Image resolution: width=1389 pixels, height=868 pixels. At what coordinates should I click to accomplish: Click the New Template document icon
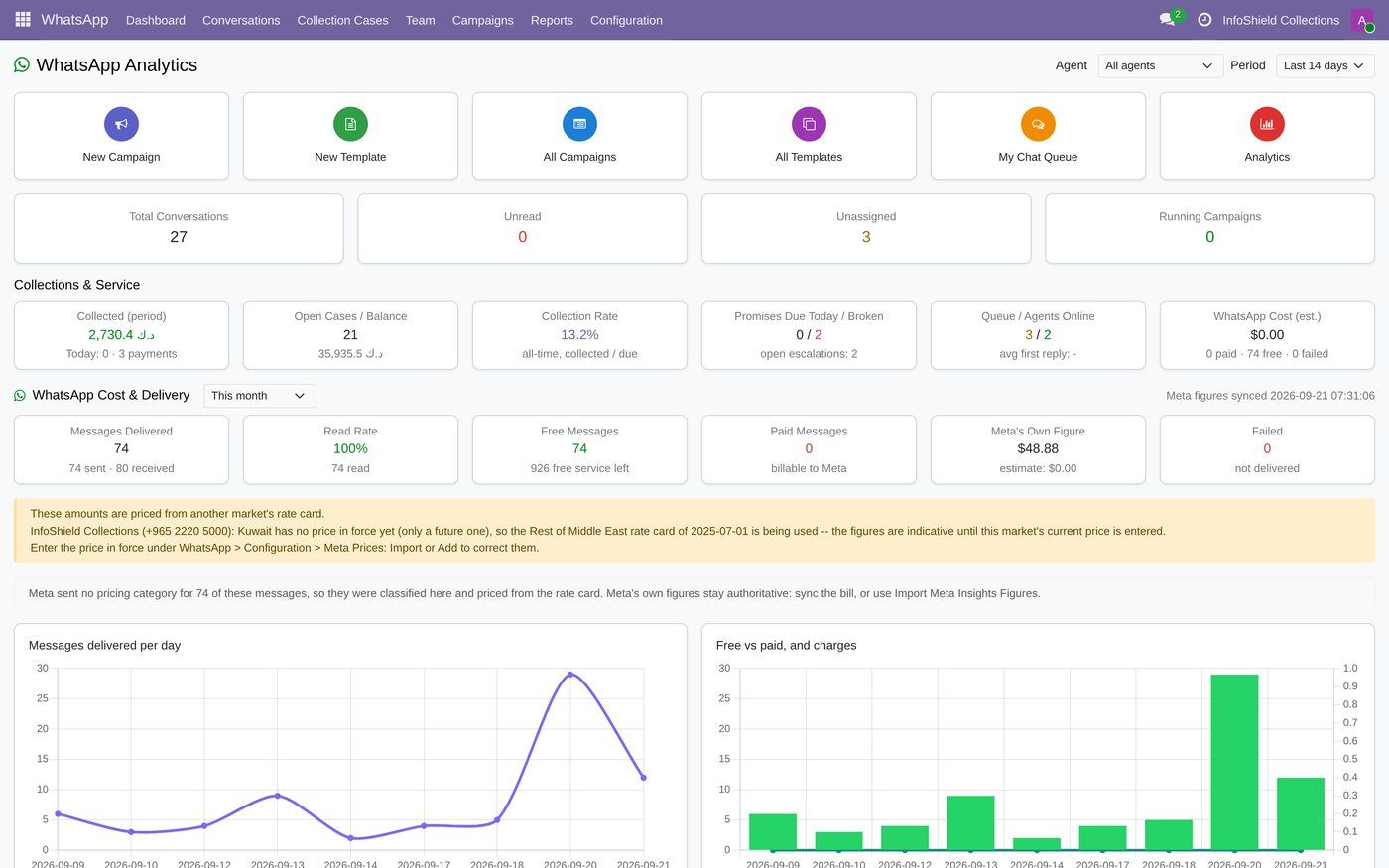(350, 124)
